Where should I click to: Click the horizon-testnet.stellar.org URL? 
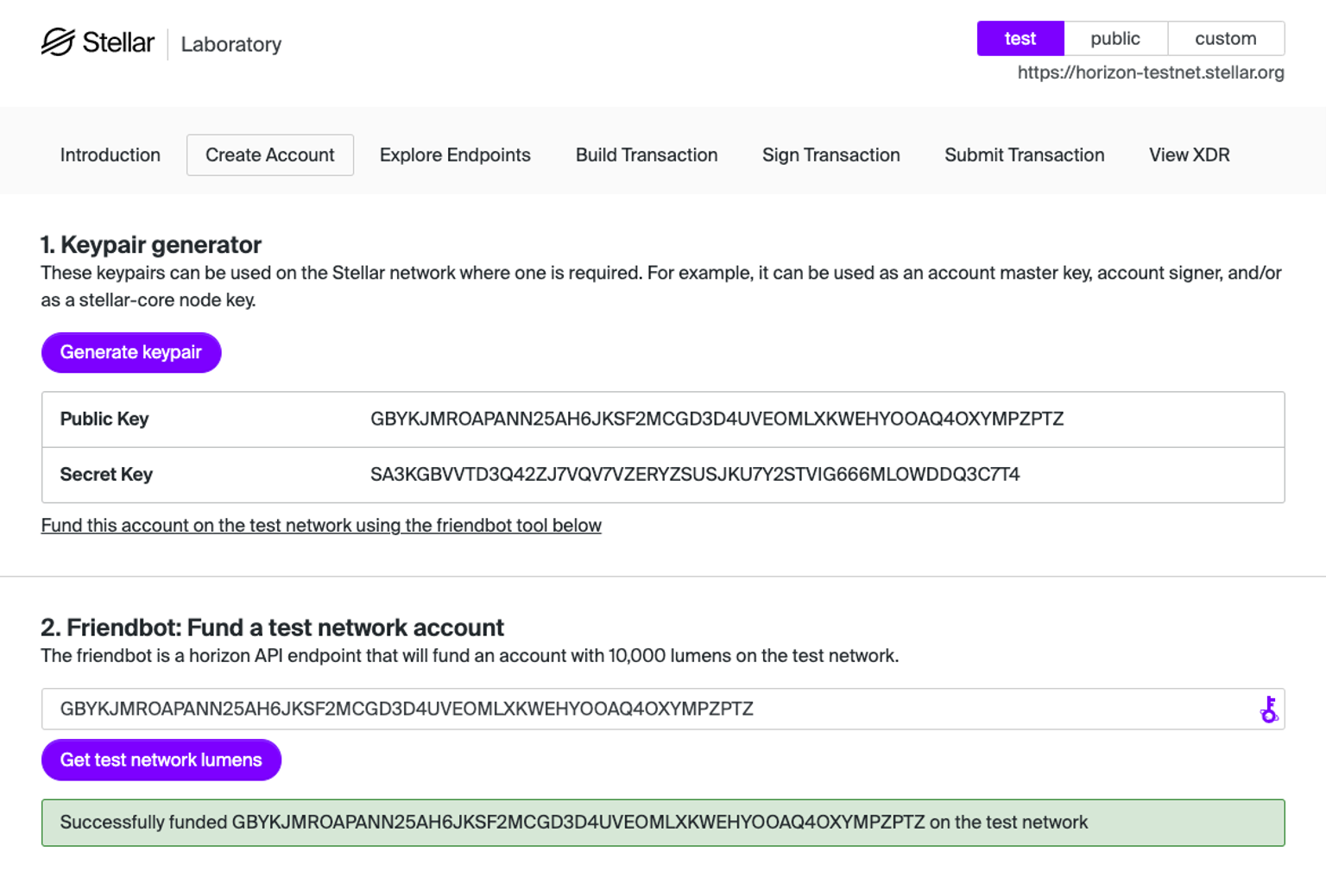tap(1150, 73)
